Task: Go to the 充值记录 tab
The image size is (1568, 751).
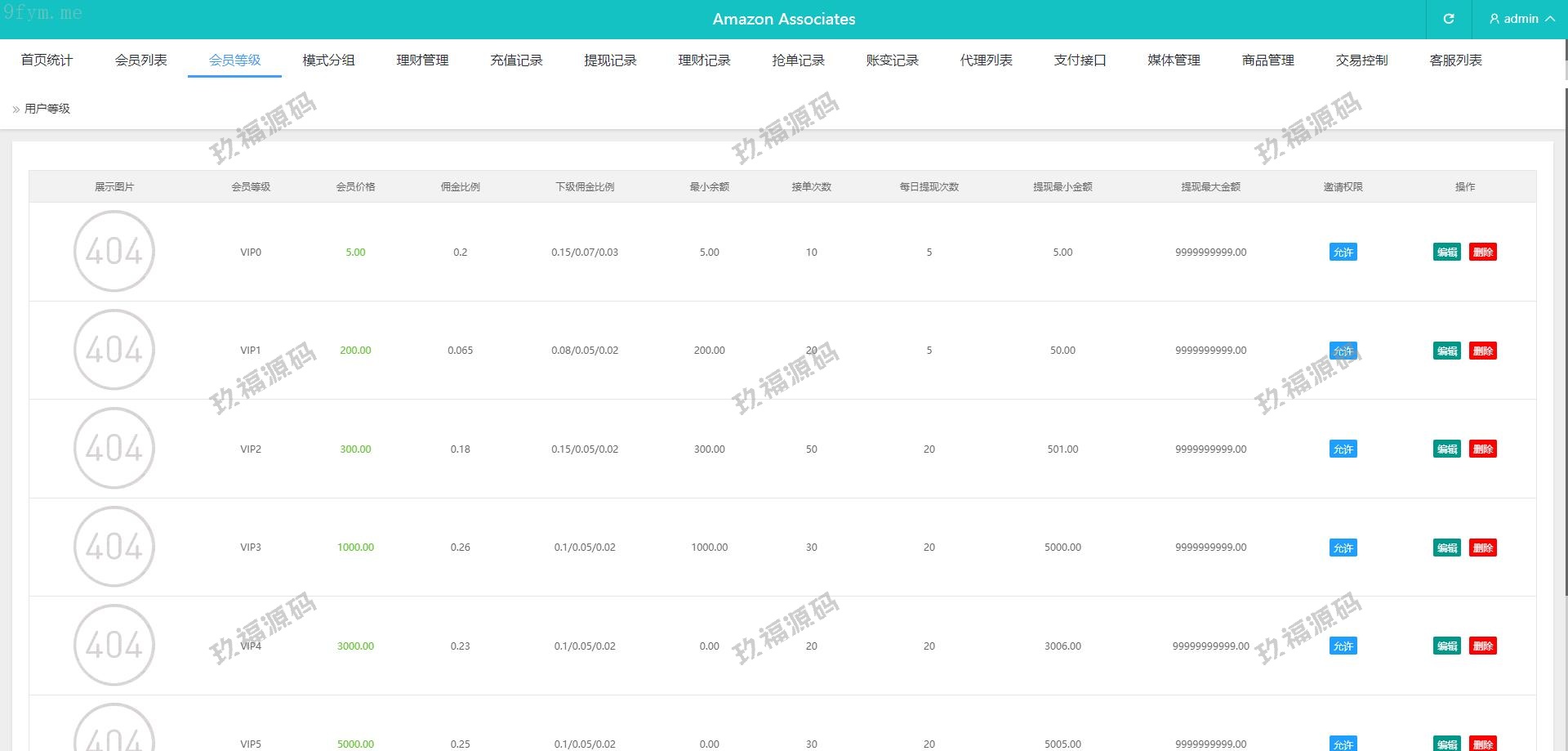Action: (x=516, y=60)
